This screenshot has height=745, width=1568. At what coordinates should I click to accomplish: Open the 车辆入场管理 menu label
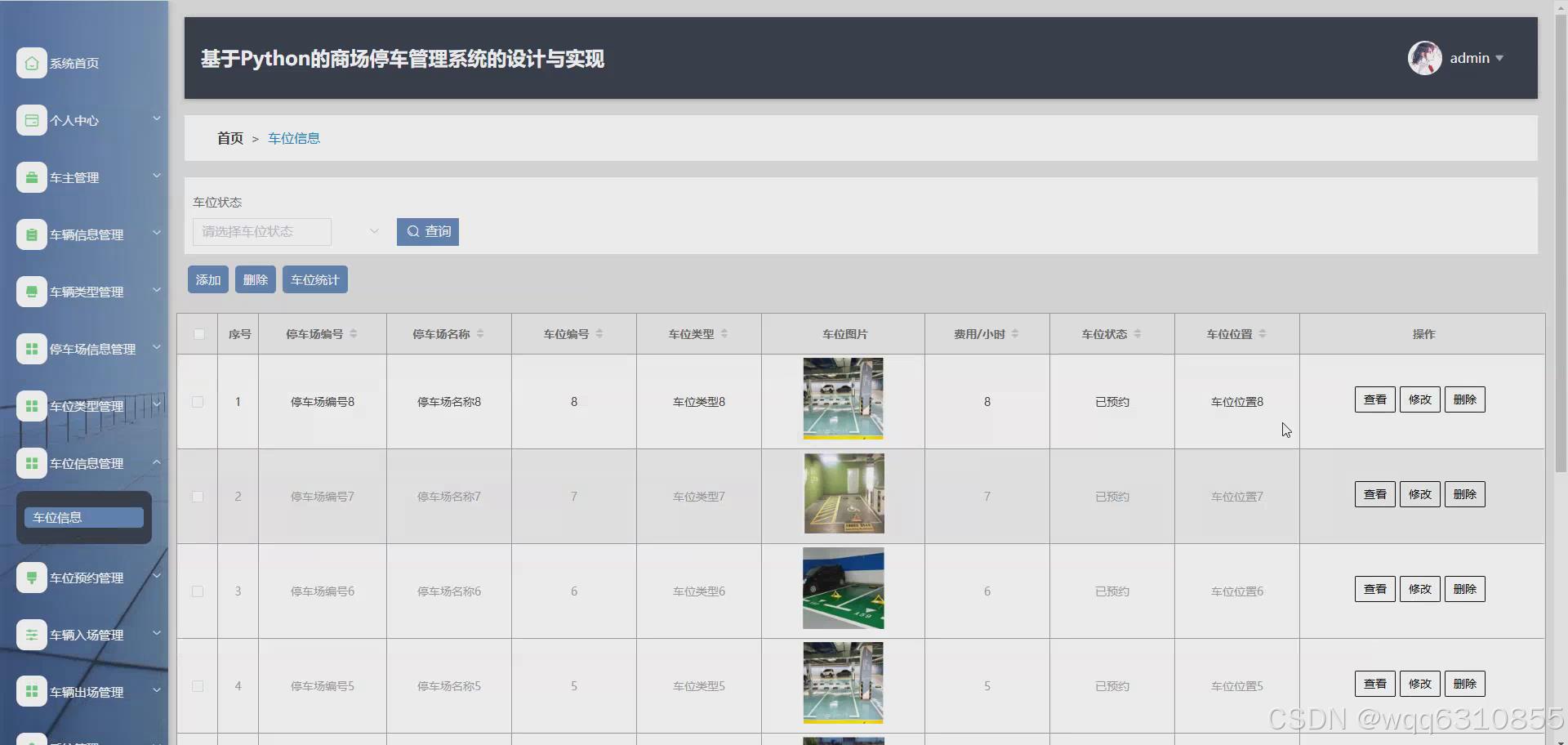click(87, 635)
